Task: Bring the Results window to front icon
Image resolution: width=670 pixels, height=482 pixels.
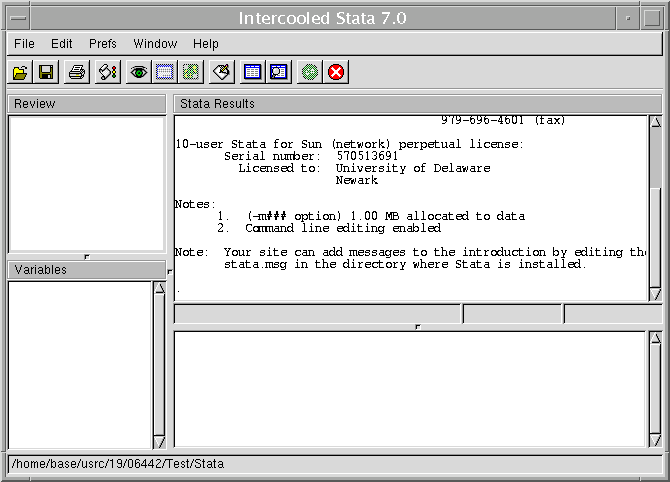Action: (x=164, y=72)
